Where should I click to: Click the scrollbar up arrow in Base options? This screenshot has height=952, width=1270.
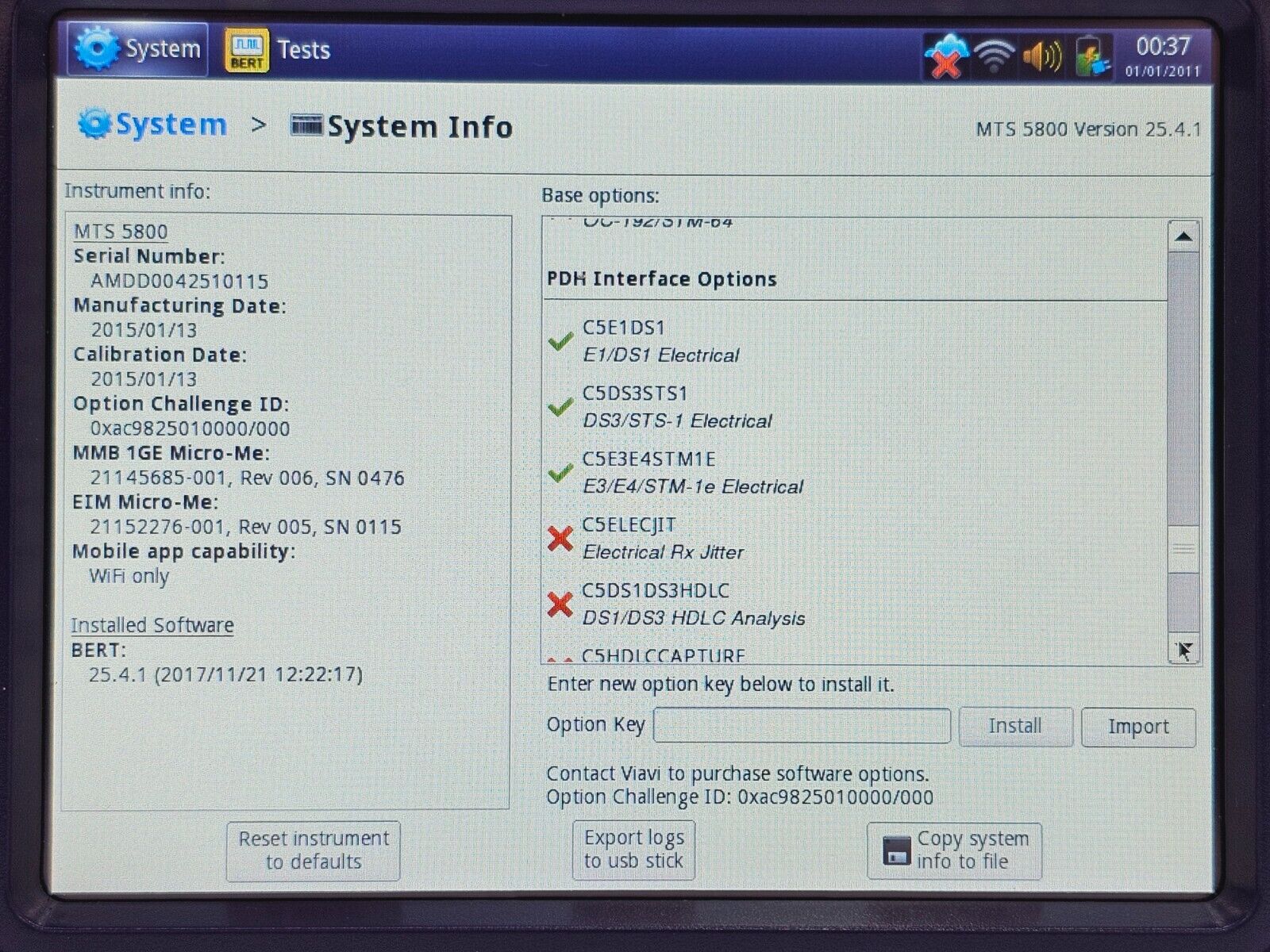coord(1183,237)
